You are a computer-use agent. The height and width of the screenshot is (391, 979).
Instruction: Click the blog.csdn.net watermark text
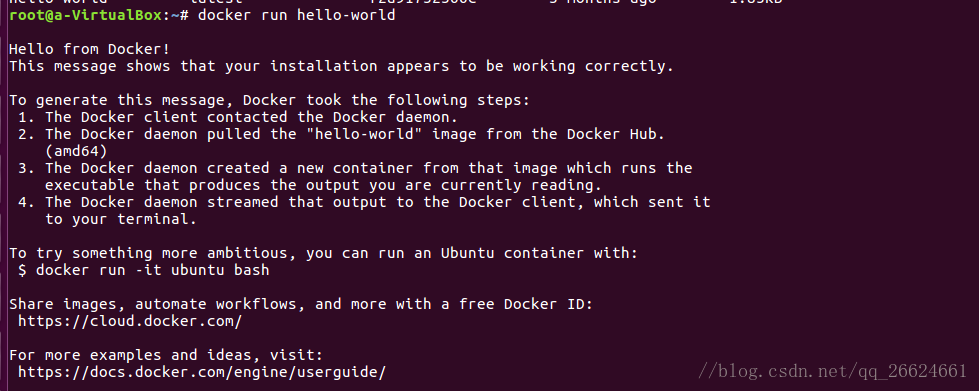tap(832, 372)
